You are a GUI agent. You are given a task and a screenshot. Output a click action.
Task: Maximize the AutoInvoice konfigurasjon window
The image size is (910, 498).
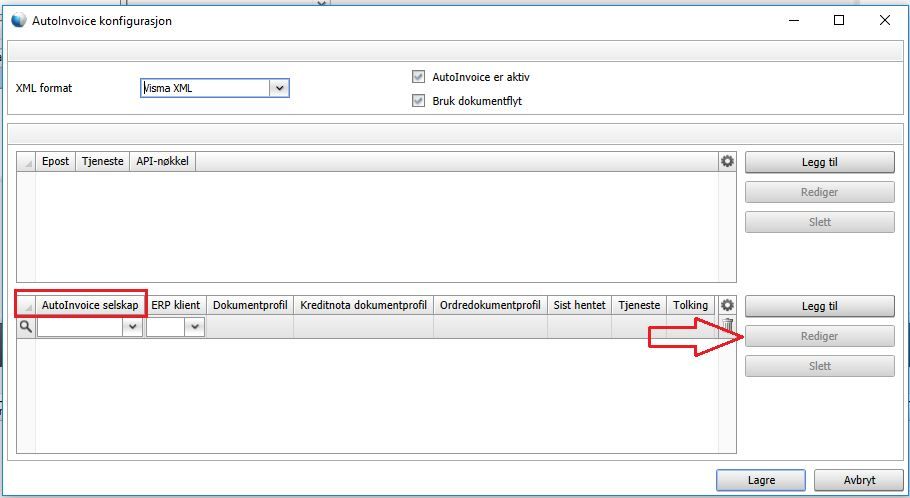click(x=839, y=20)
